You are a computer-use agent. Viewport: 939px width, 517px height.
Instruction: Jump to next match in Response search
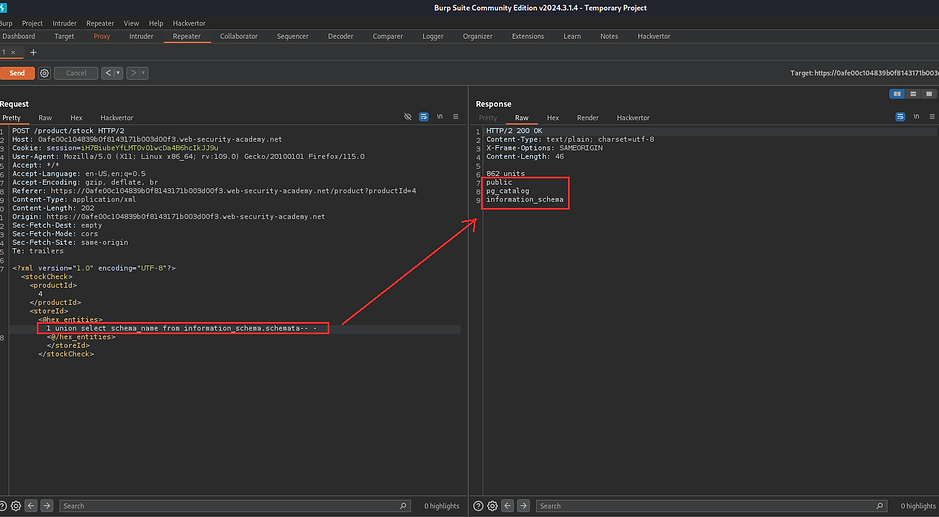click(523, 506)
